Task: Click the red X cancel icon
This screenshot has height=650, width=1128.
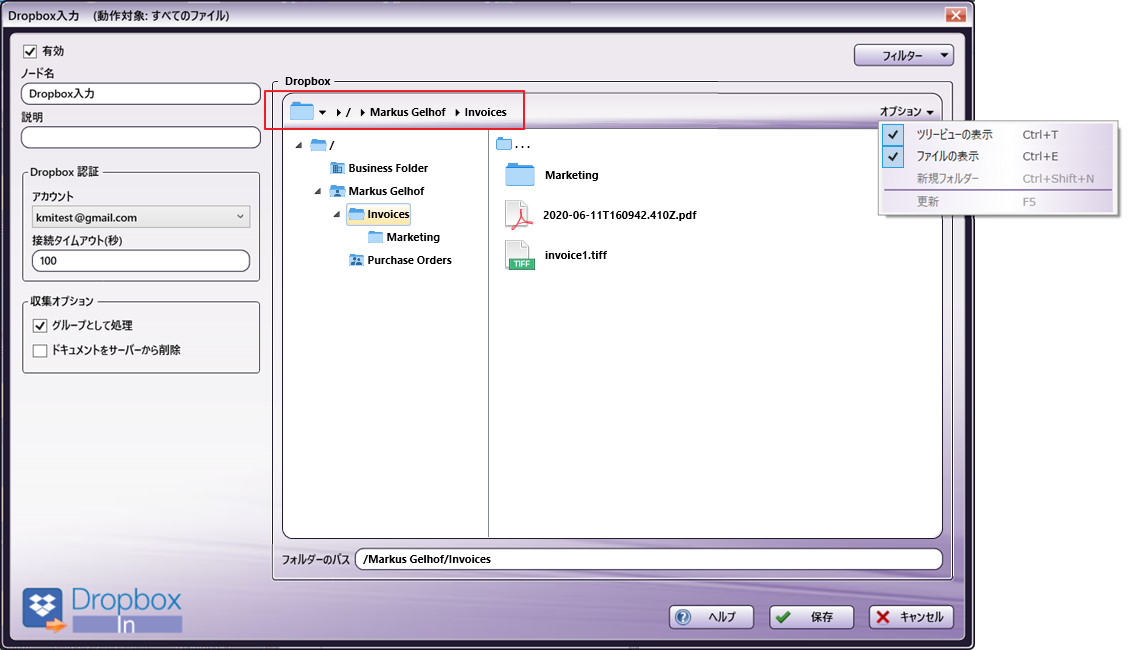Action: coord(883,617)
